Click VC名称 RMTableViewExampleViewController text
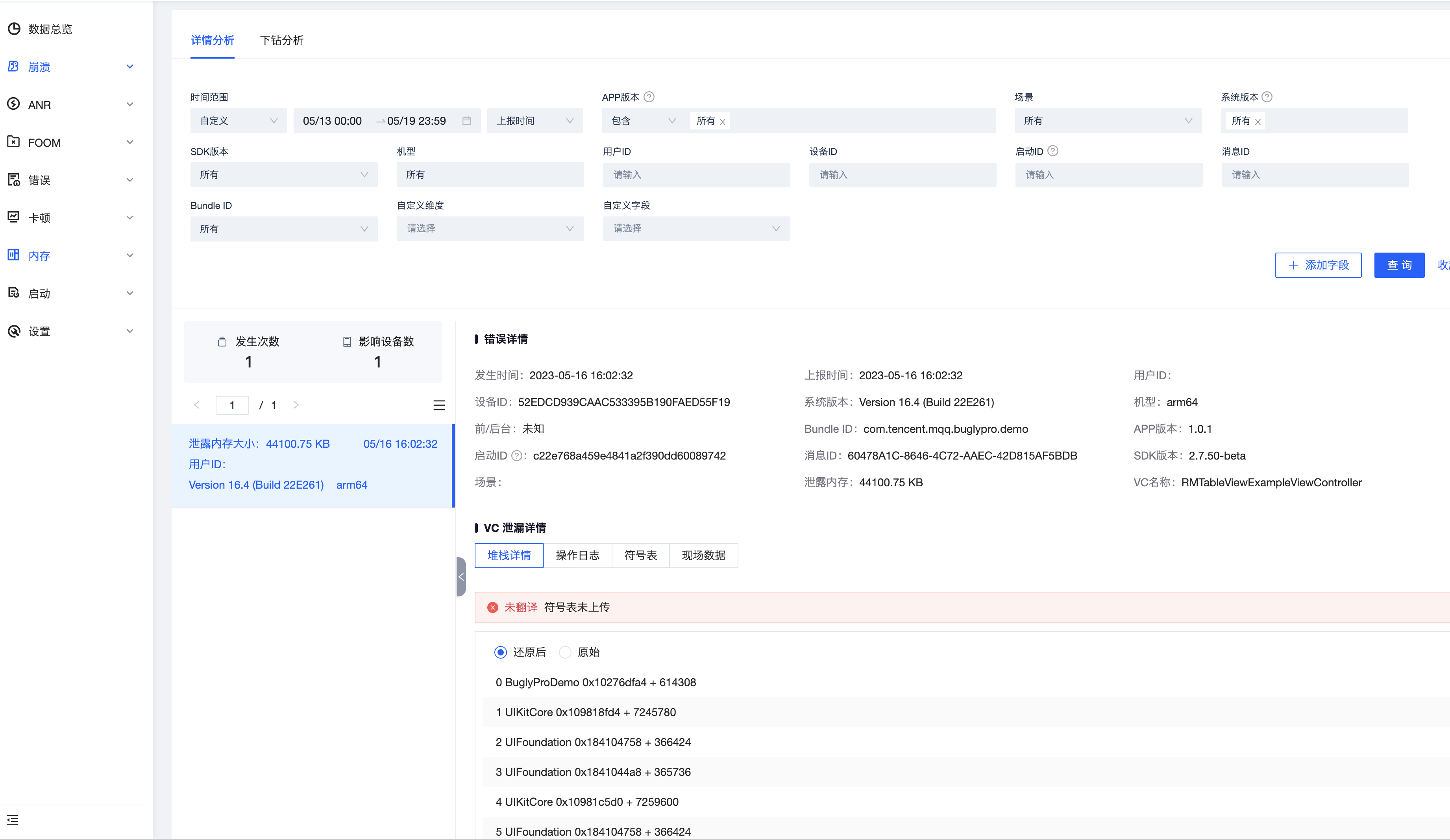Screen dimensions: 1450x840 1271,483
